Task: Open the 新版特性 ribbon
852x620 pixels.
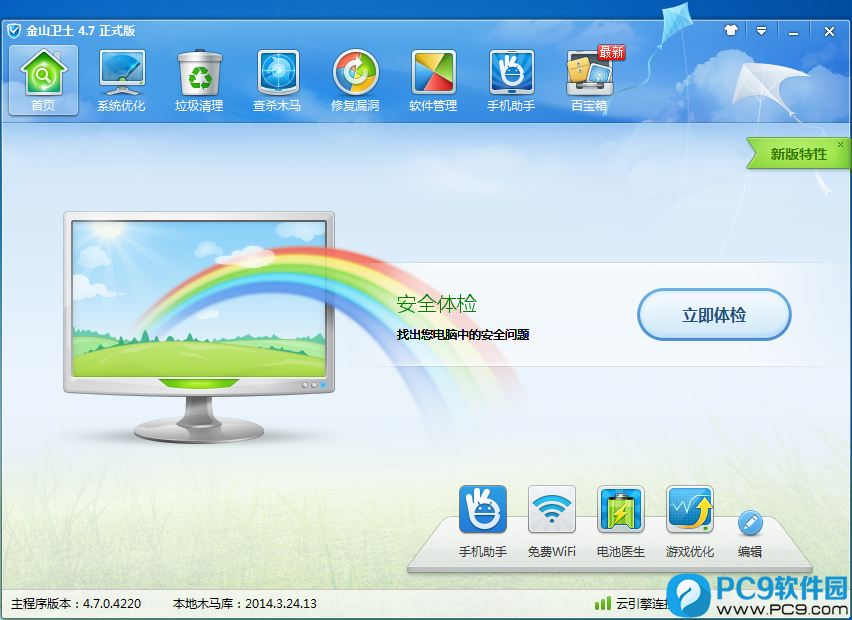Action: [798, 154]
